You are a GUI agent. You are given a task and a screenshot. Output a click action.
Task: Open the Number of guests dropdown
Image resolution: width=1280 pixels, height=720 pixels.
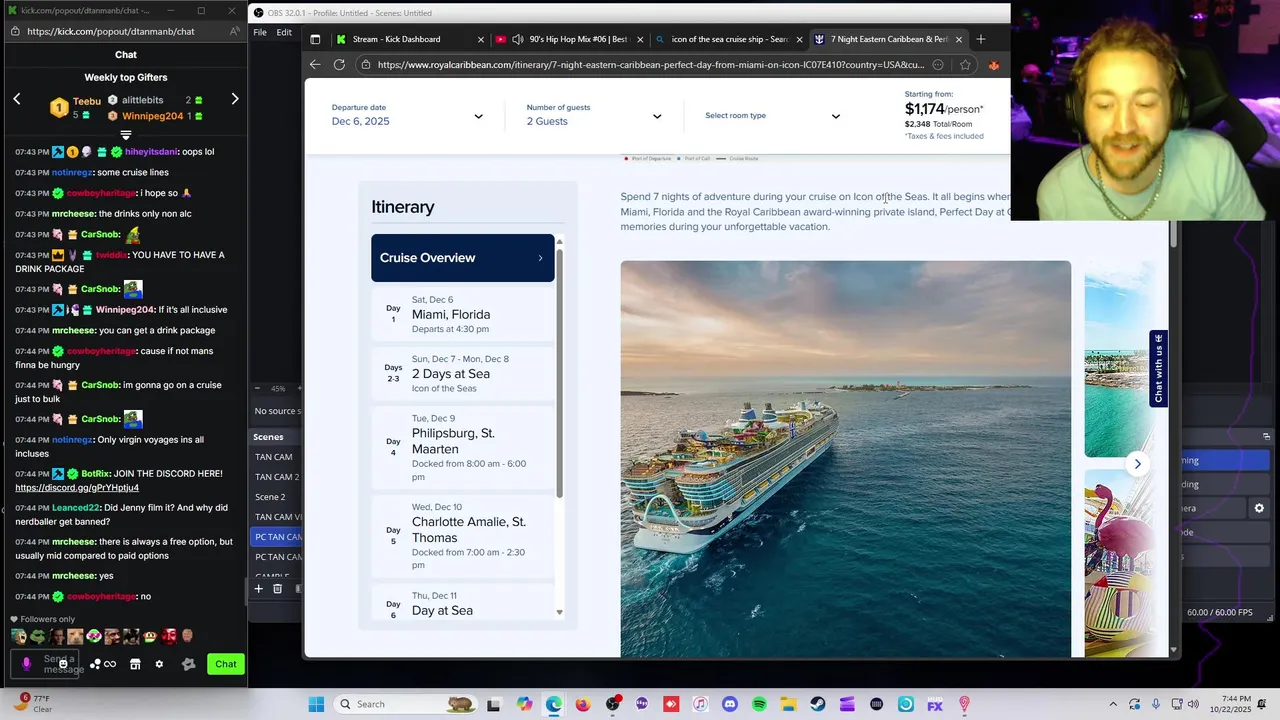[594, 116]
